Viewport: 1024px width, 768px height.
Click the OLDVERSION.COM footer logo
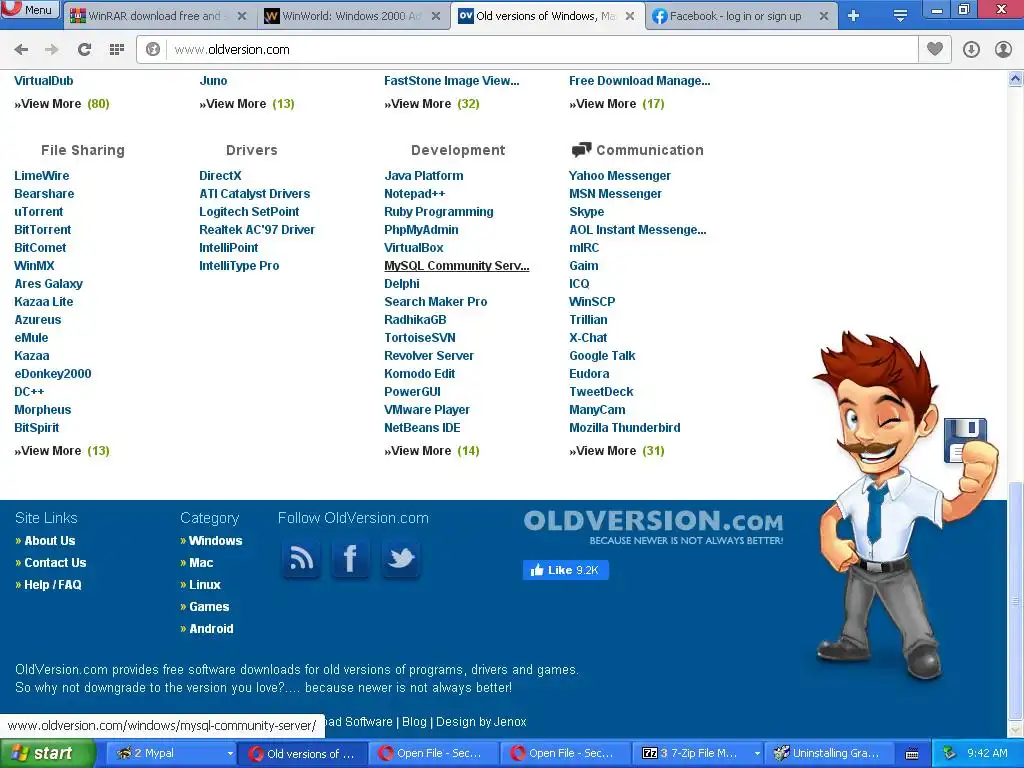tap(653, 527)
